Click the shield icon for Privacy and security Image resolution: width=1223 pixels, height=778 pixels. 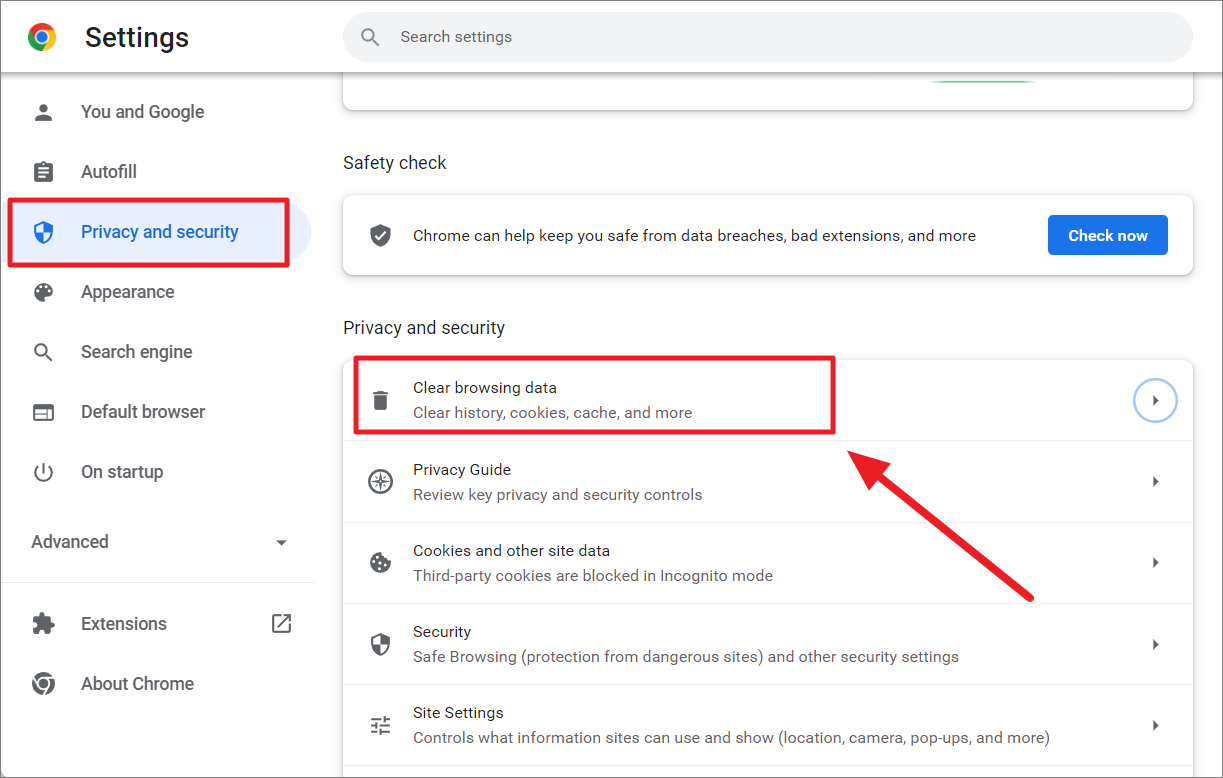[x=43, y=232]
